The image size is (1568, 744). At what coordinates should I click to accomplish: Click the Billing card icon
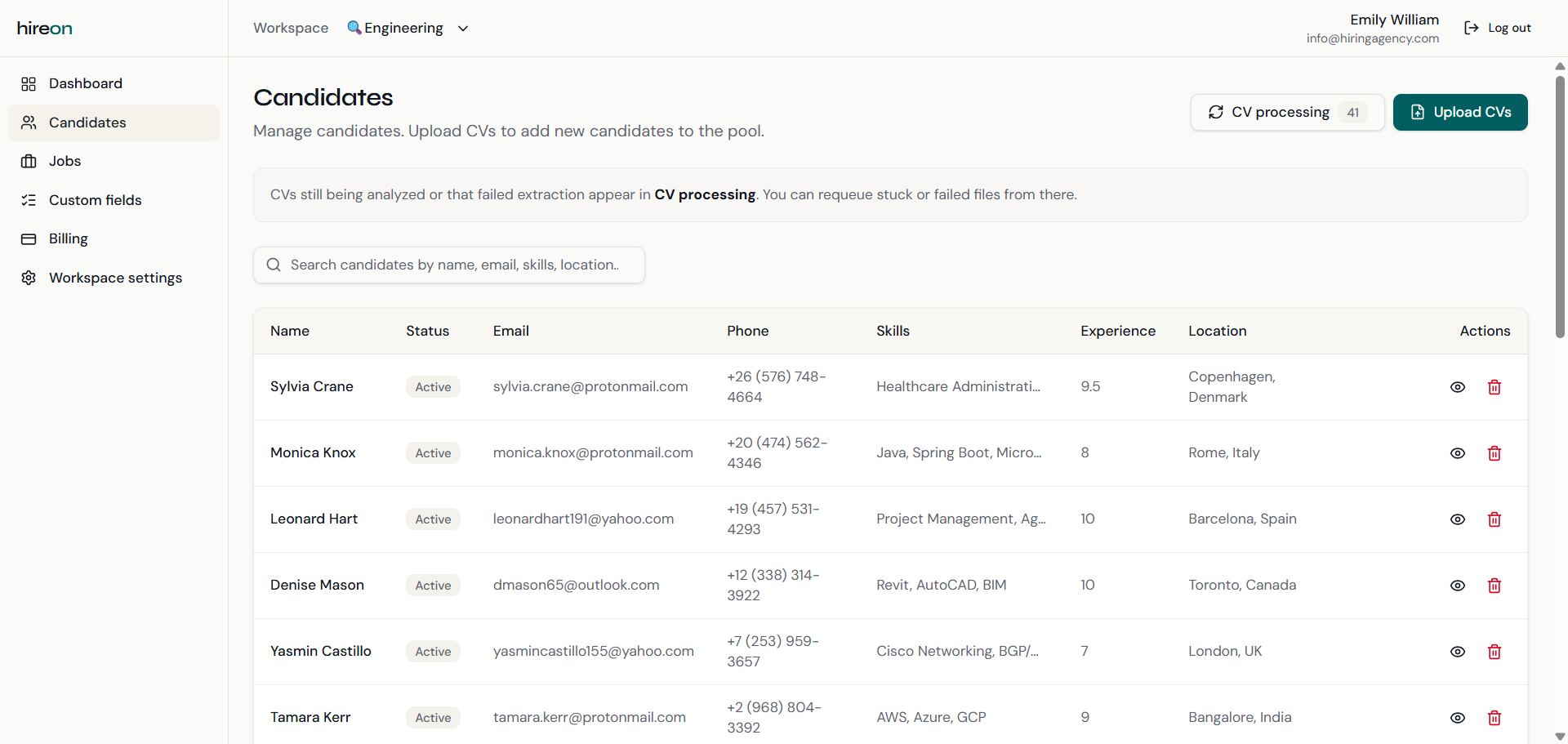pyautogui.click(x=29, y=238)
